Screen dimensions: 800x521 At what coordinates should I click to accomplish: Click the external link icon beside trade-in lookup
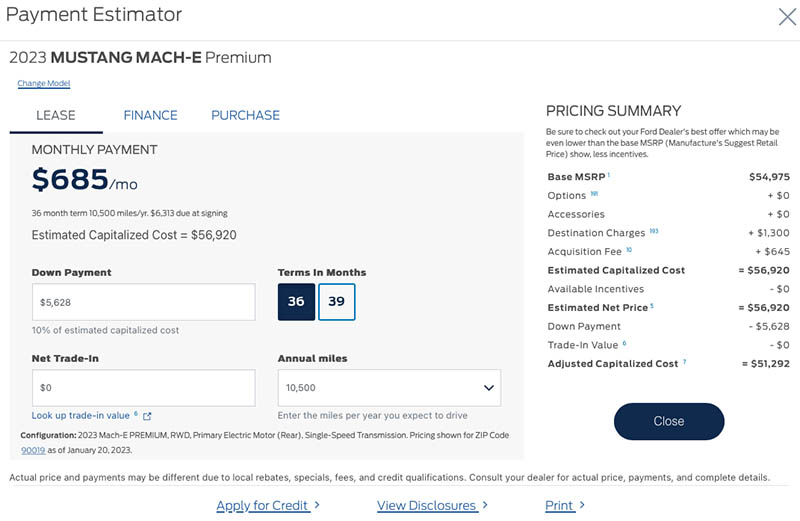(147, 416)
